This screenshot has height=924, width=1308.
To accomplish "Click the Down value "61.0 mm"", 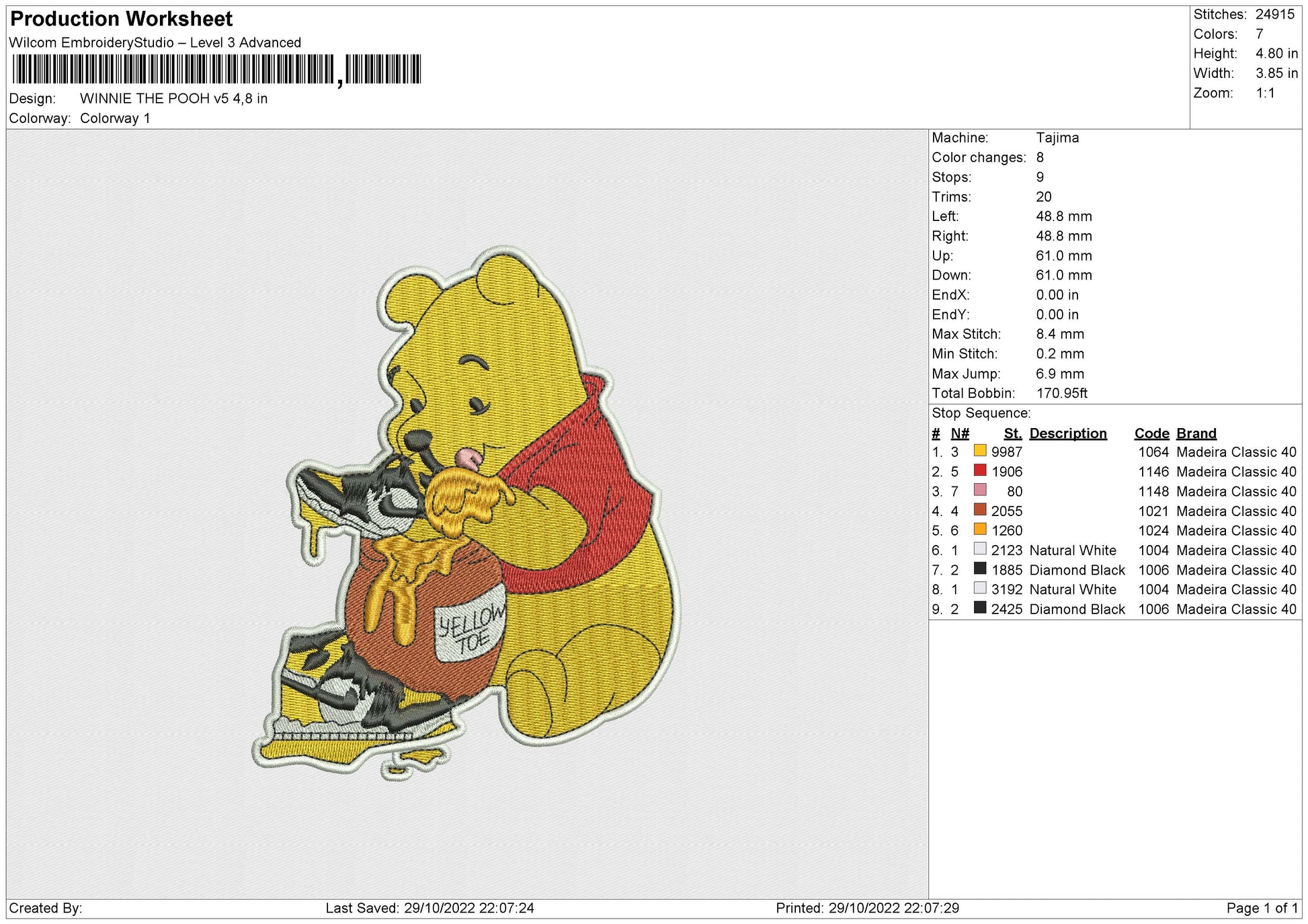I will click(x=1064, y=275).
